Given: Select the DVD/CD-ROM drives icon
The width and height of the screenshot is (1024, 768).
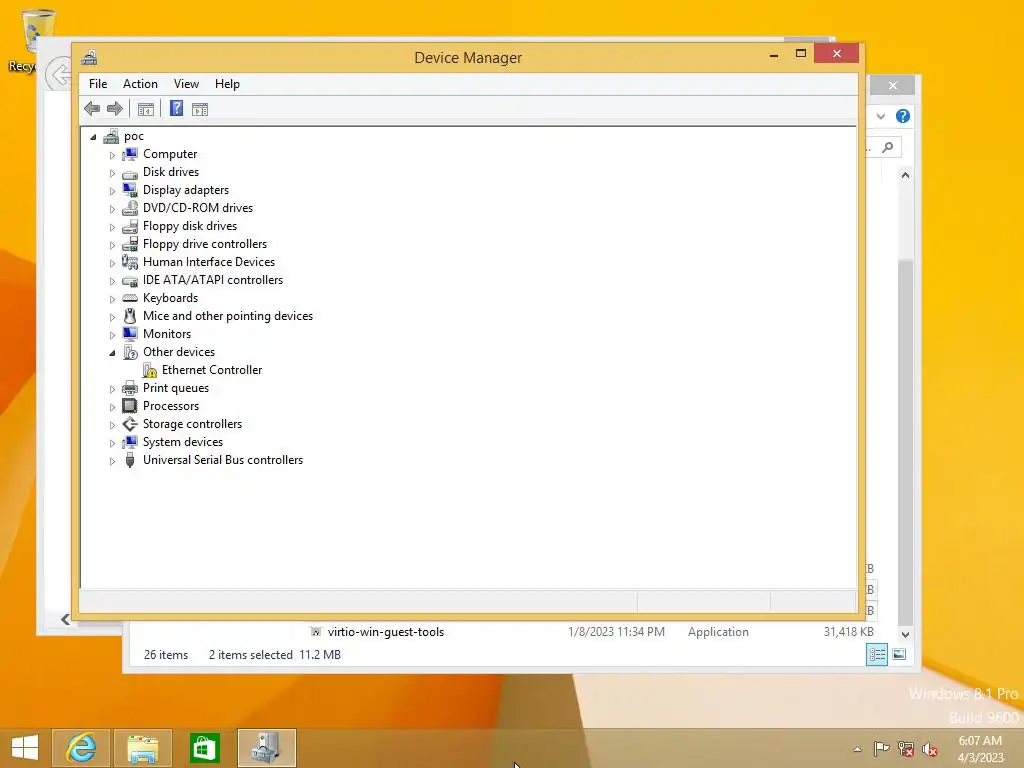Looking at the screenshot, I should [x=130, y=208].
